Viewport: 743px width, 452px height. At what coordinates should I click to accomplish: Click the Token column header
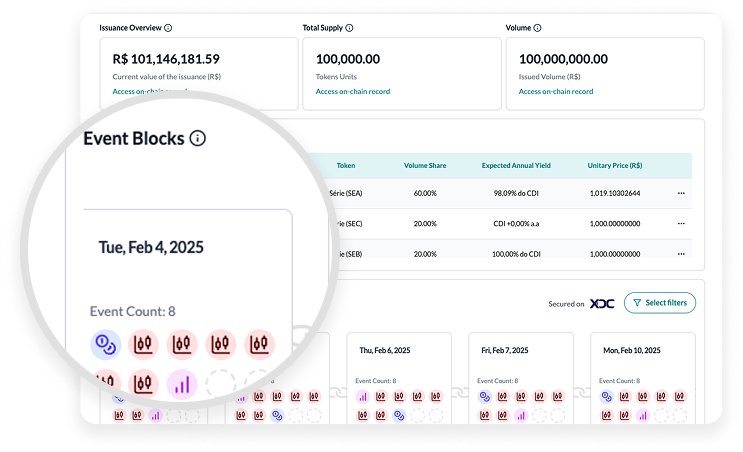(x=346, y=165)
